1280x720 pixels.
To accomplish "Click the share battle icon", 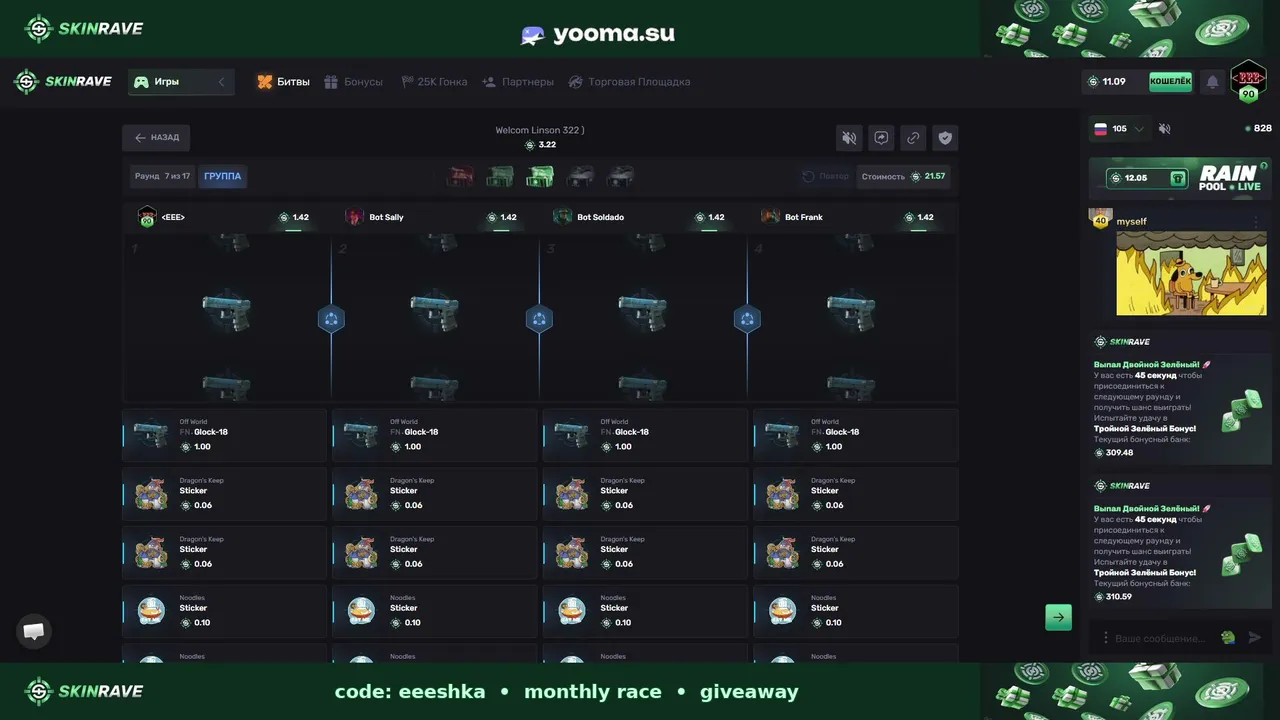I will pyautogui.click(x=881, y=138).
